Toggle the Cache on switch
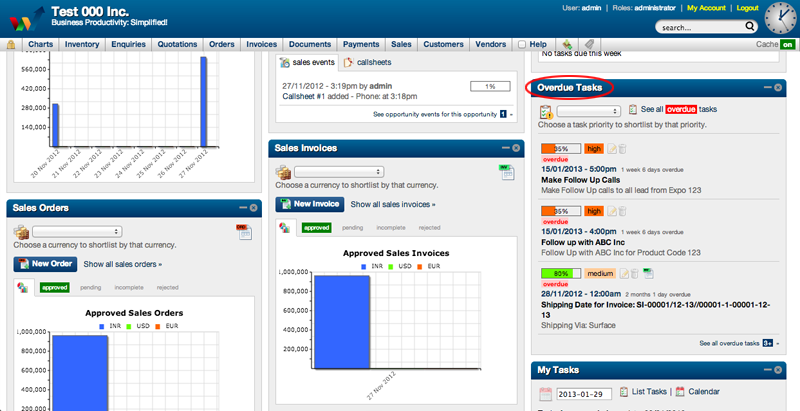Screen dimensions: 800x411 coord(787,45)
